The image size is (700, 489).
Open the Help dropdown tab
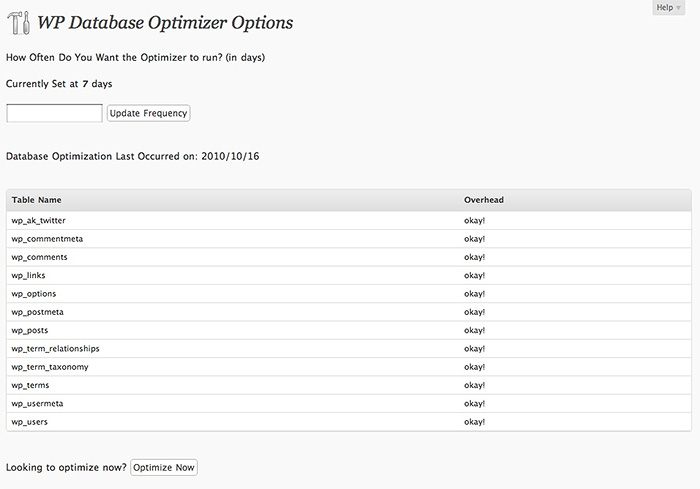coord(668,8)
